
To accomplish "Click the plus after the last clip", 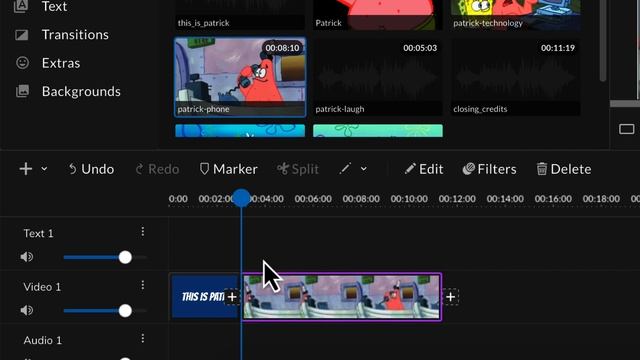I will (x=451, y=297).
